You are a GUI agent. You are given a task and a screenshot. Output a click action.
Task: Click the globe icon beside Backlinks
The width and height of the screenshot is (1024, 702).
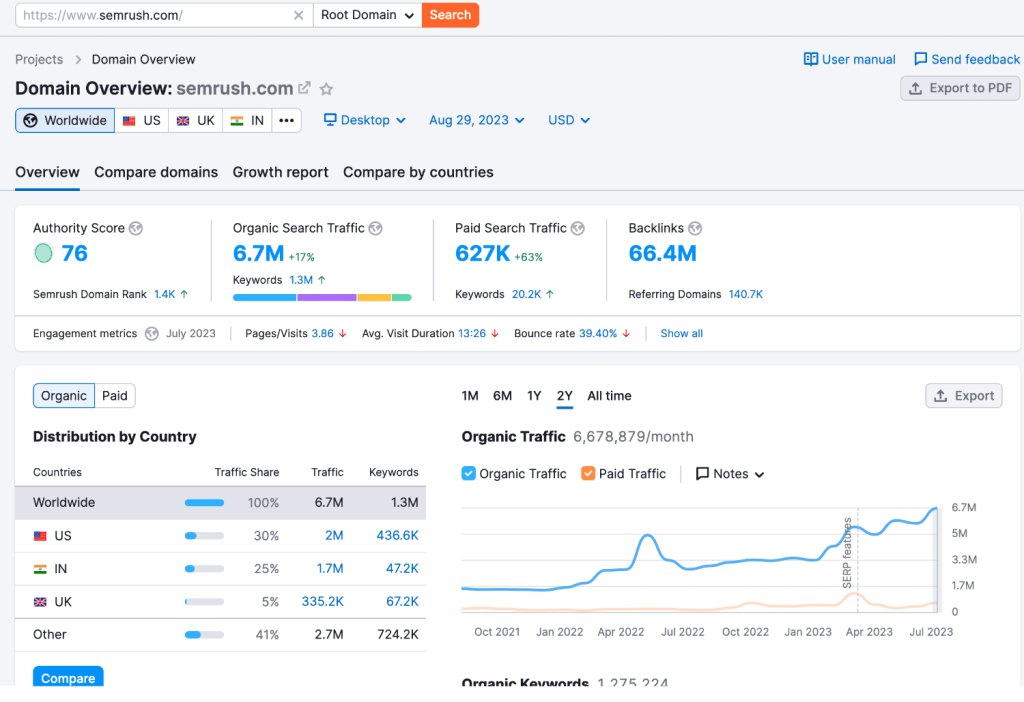(x=695, y=228)
